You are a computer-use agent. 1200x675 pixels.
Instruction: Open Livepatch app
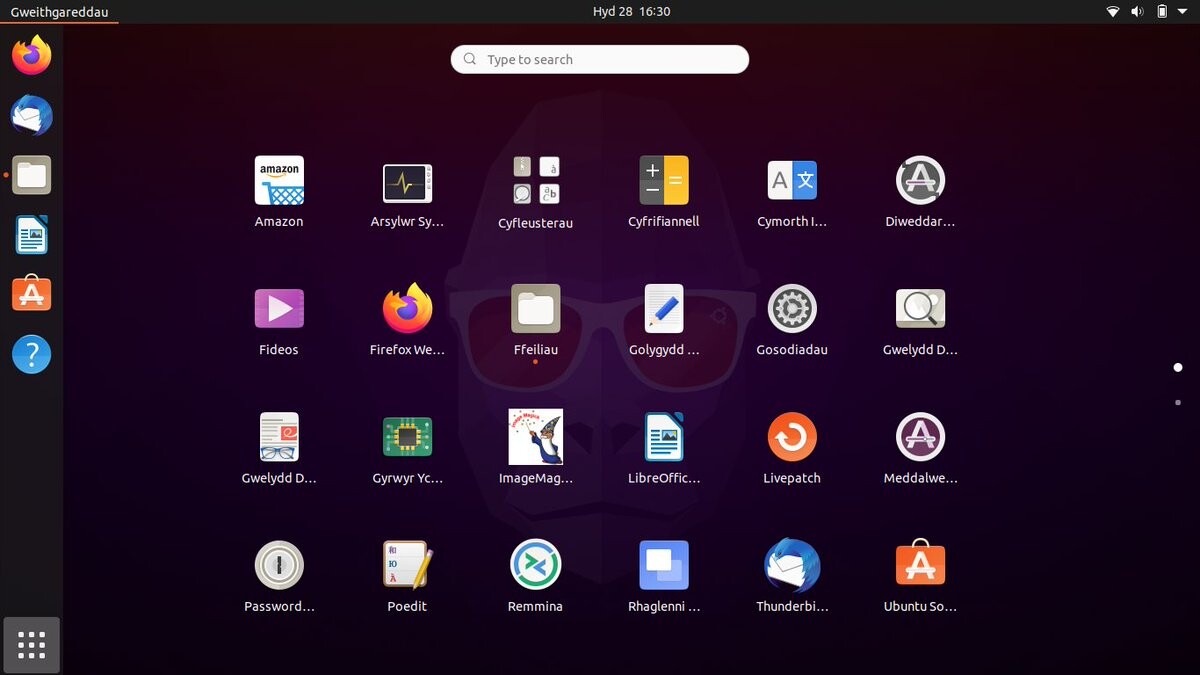792,437
